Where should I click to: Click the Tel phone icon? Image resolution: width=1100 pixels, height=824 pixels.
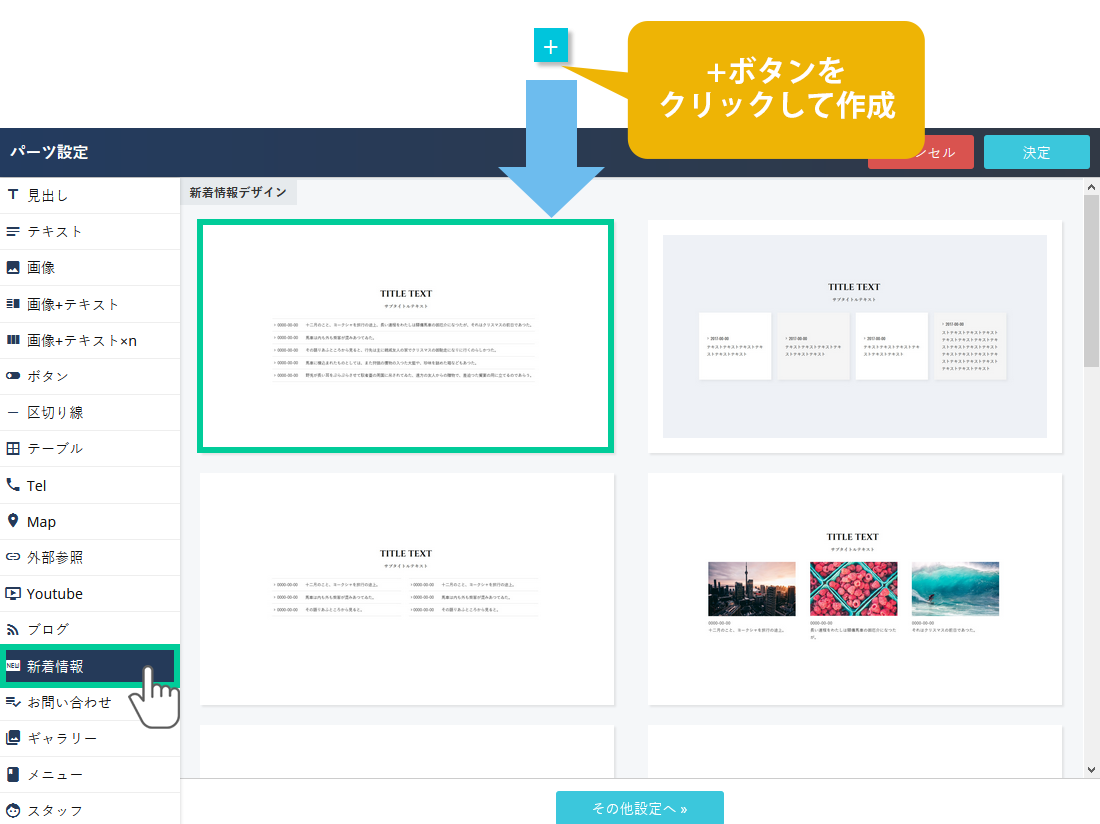[x=13, y=485]
